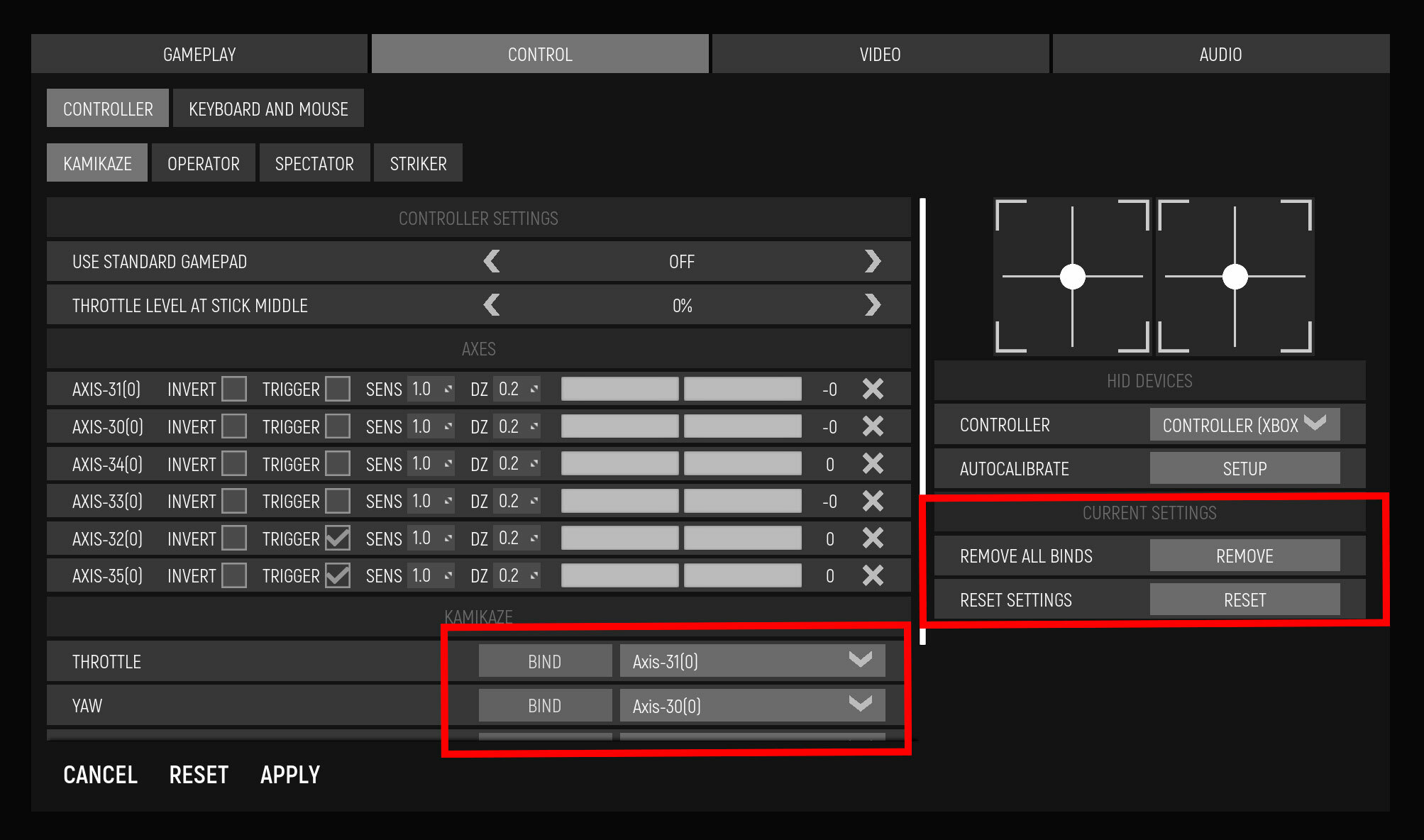
Task: Click right arrow for Use Standard Gamepad
Action: (873, 261)
